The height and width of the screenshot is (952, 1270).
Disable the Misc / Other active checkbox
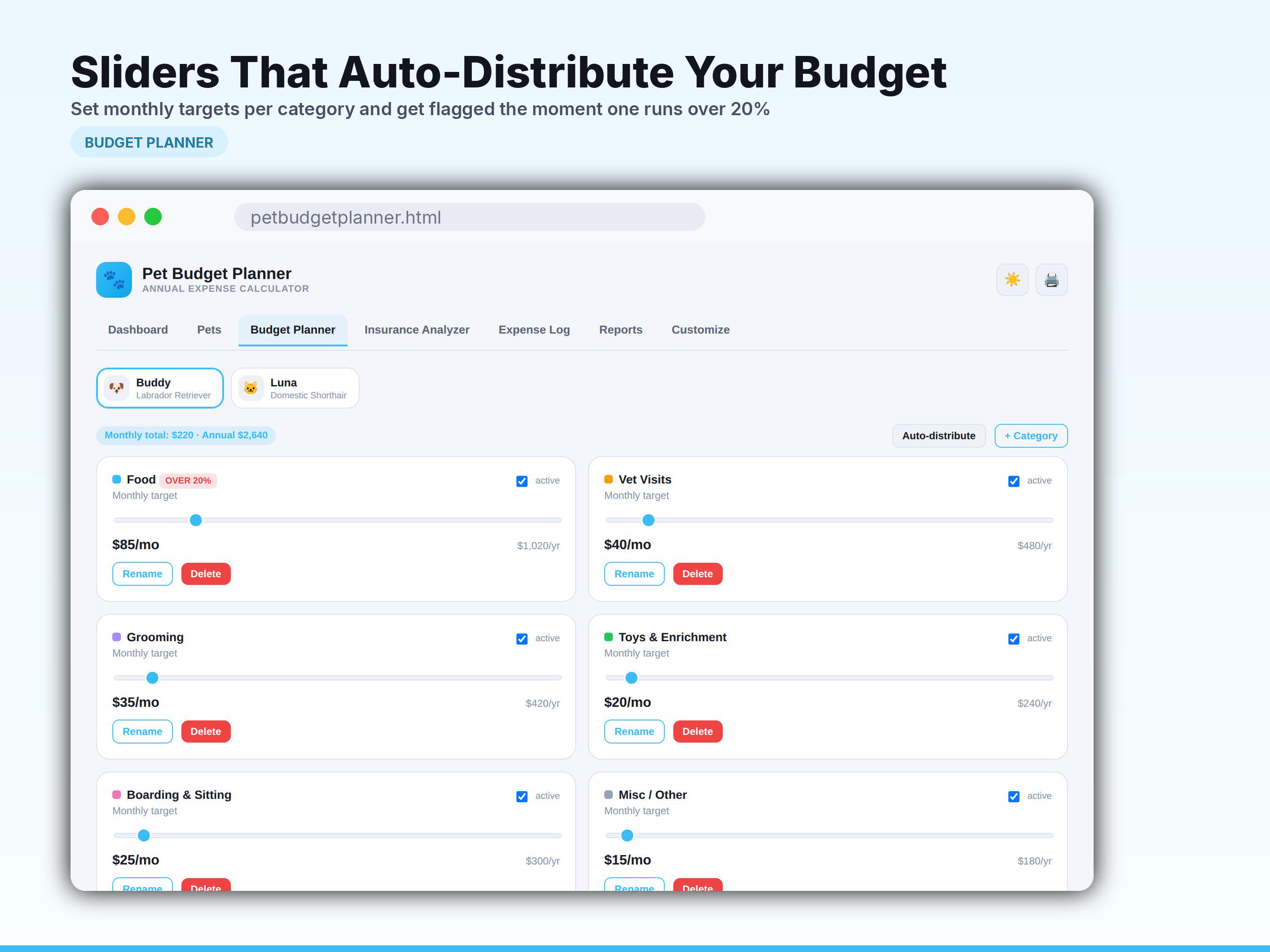pos(1014,796)
